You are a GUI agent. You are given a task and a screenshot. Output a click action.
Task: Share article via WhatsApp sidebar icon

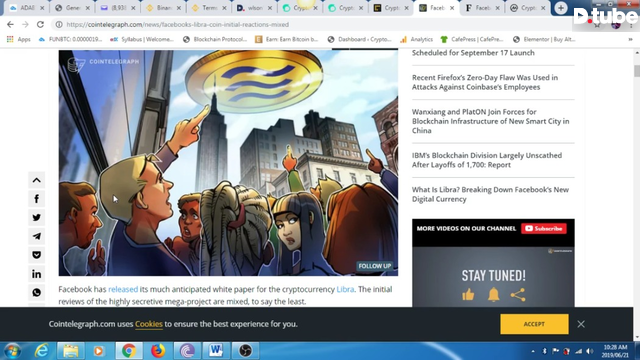(x=36, y=293)
